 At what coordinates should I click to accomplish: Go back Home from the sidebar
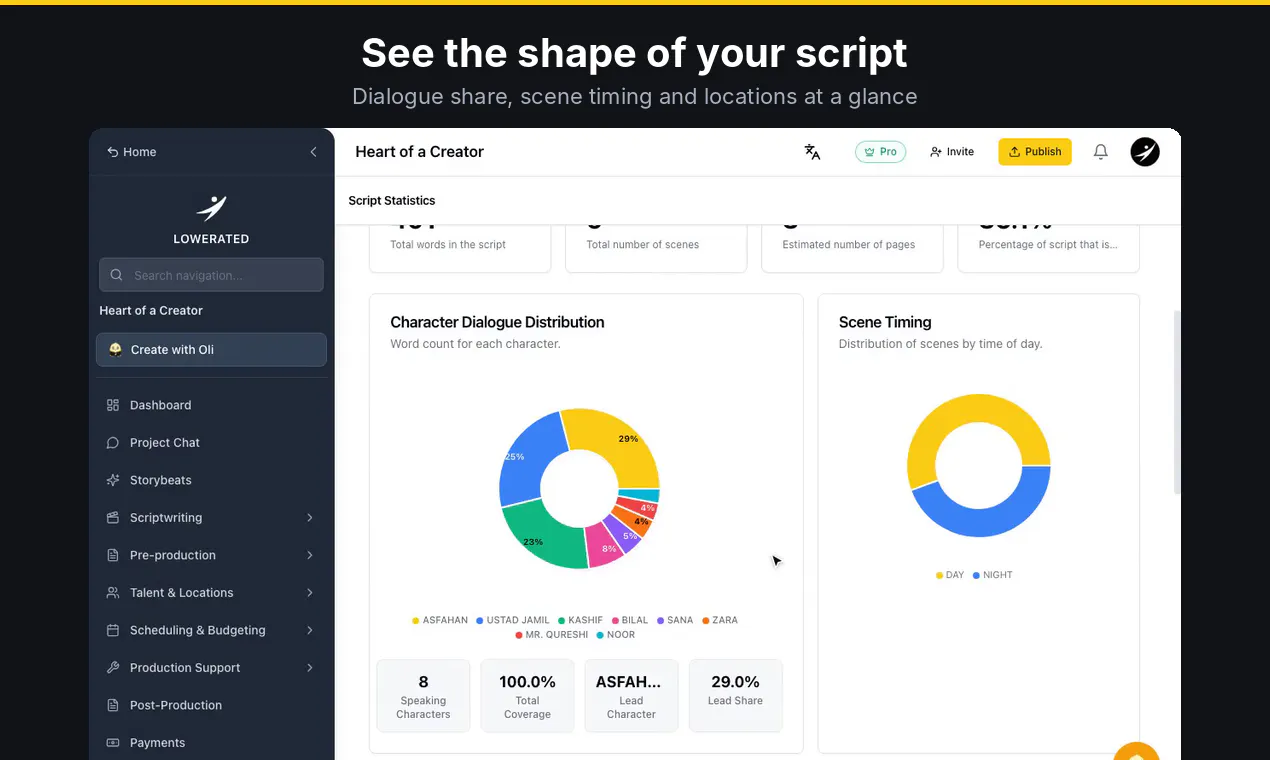point(132,152)
